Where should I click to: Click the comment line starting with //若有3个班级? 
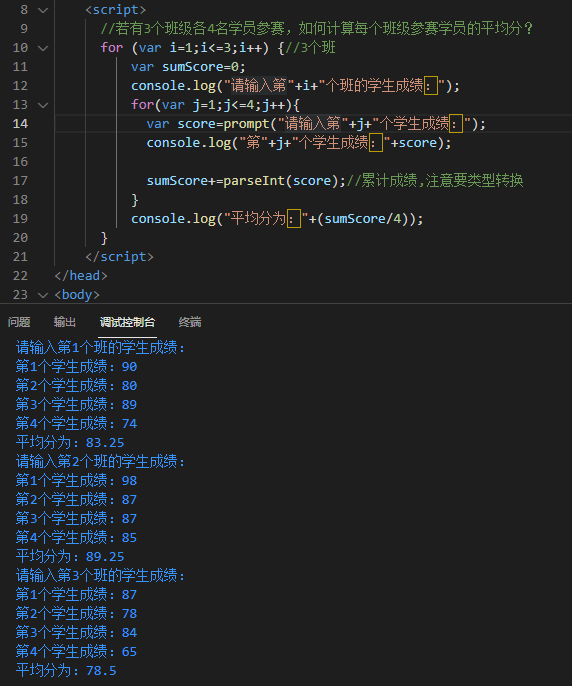click(x=317, y=29)
